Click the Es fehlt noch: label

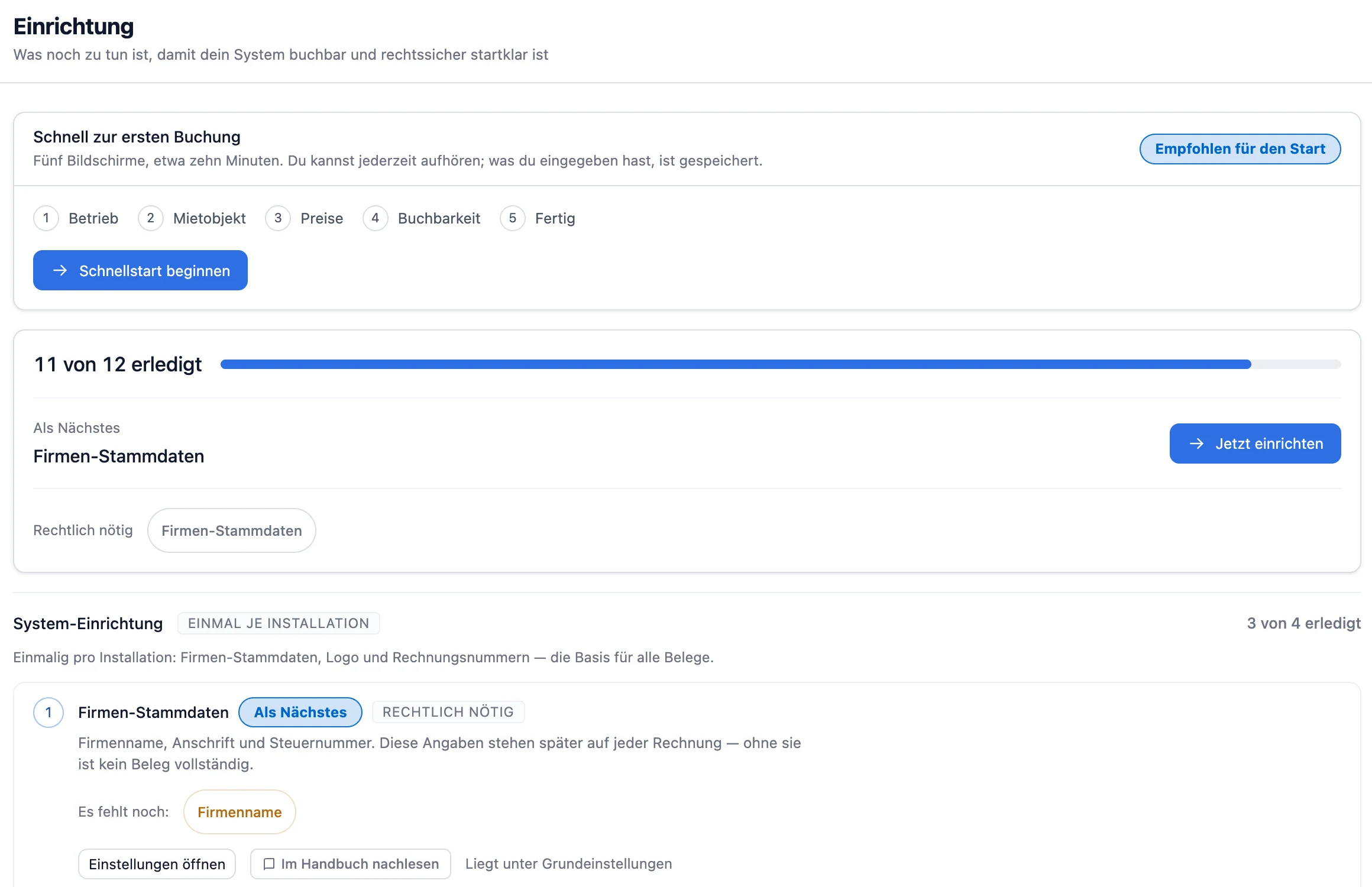pyautogui.click(x=124, y=812)
